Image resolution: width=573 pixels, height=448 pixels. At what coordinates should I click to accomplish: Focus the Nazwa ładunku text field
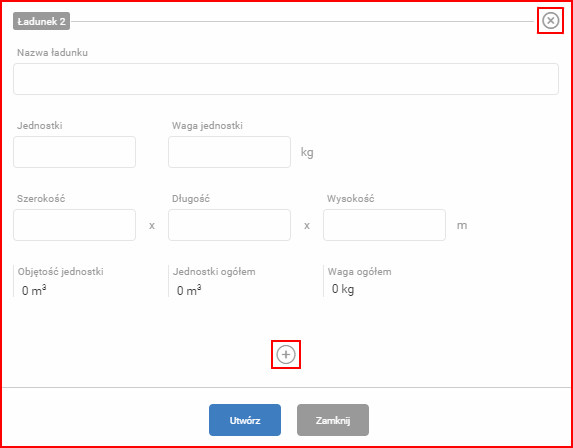[x=286, y=79]
